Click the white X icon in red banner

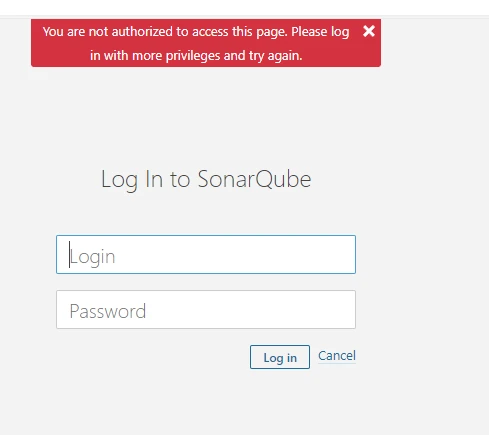(x=369, y=31)
